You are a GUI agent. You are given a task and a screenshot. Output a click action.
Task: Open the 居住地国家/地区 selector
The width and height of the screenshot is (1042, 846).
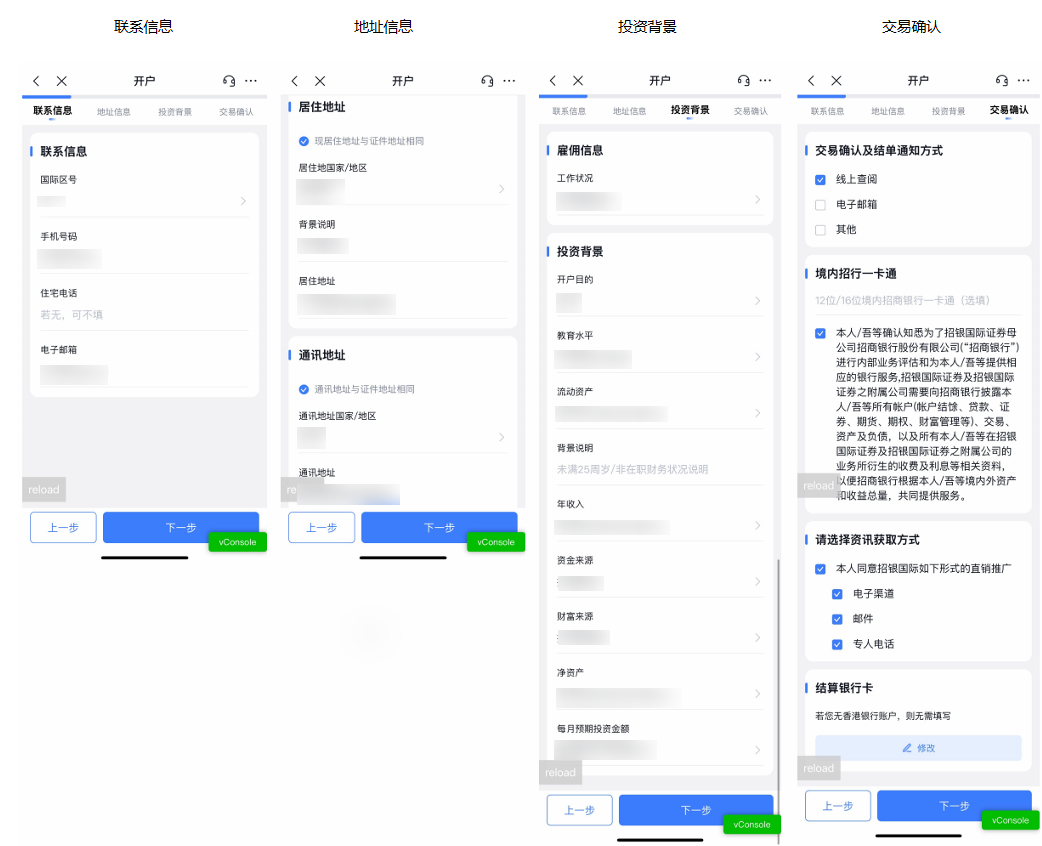pos(402,189)
